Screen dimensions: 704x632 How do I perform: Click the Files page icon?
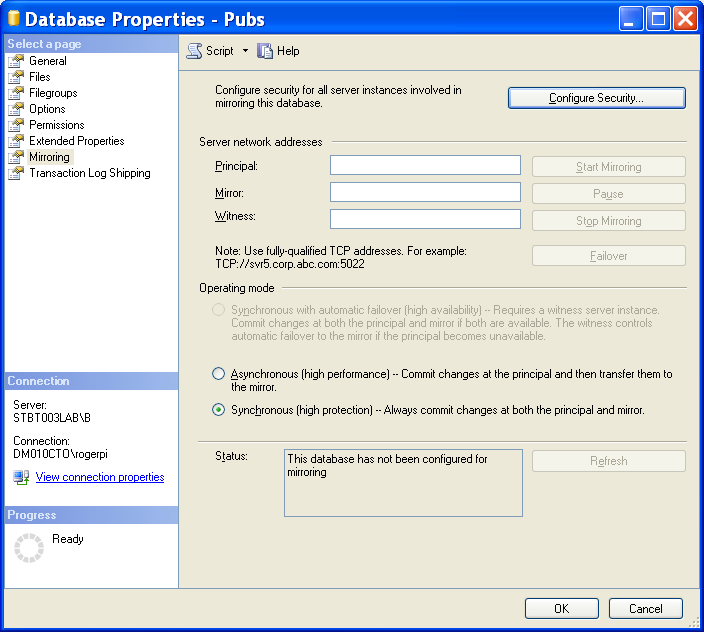coord(16,77)
